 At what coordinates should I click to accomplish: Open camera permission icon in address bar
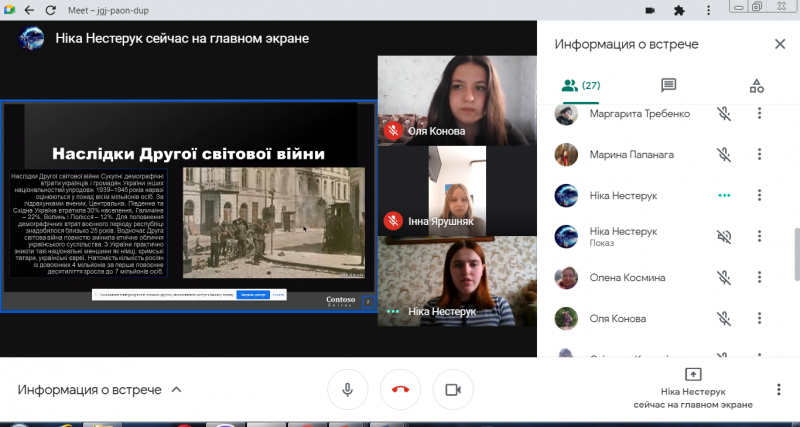[x=650, y=10]
